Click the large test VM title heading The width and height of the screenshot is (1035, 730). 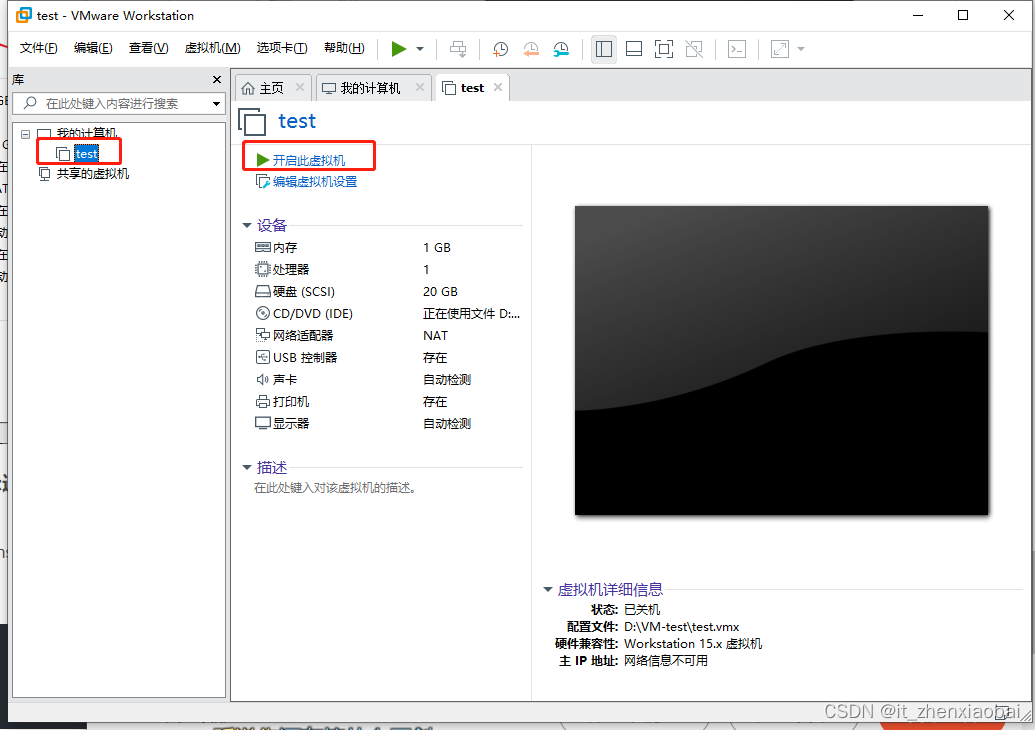tap(297, 121)
